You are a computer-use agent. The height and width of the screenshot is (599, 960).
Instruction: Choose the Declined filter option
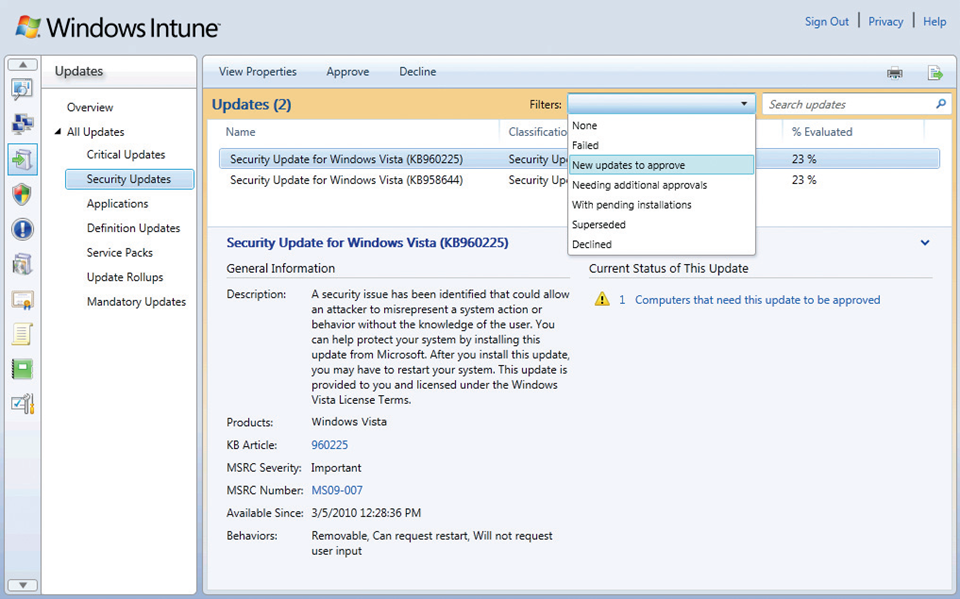[661, 244]
